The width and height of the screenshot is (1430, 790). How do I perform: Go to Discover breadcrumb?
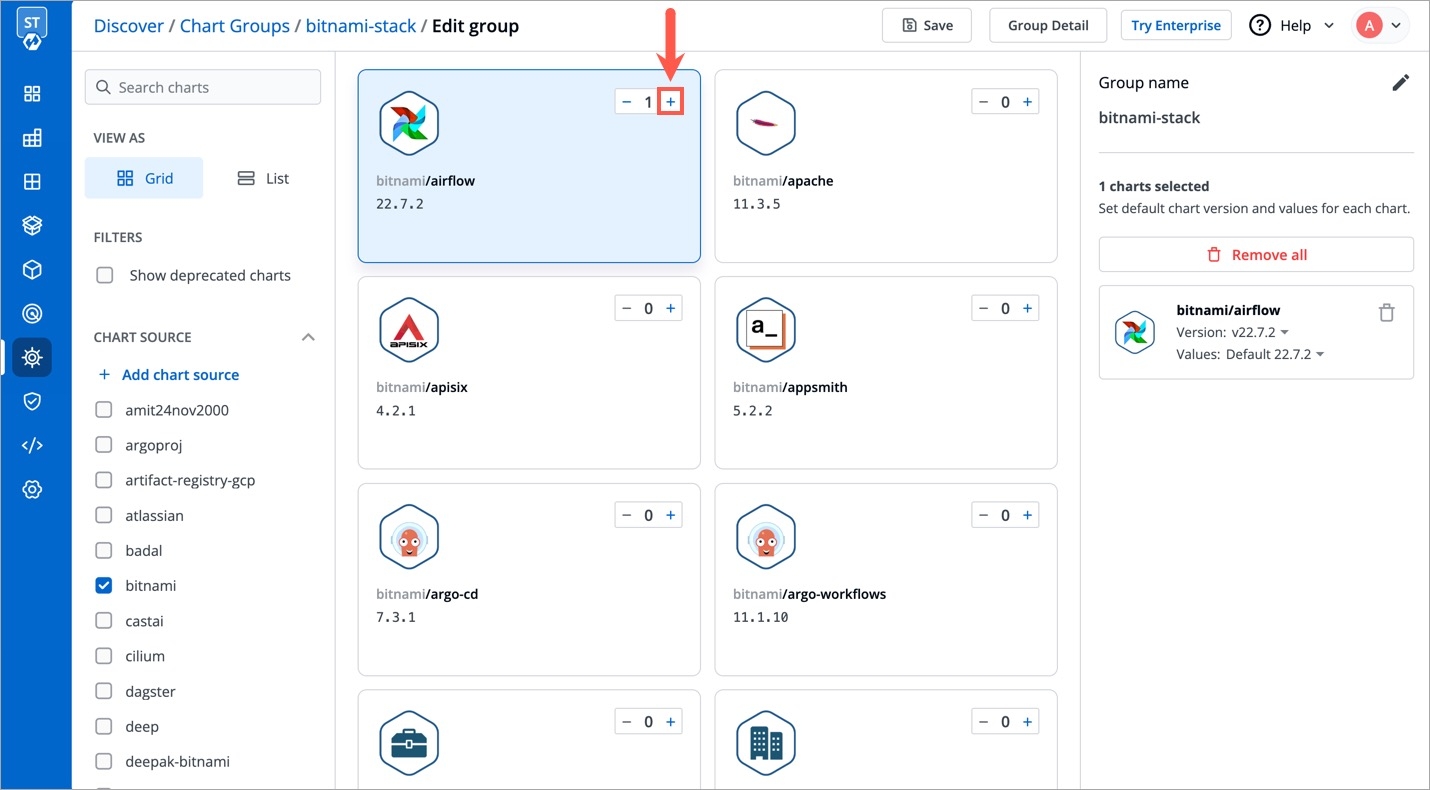[129, 26]
